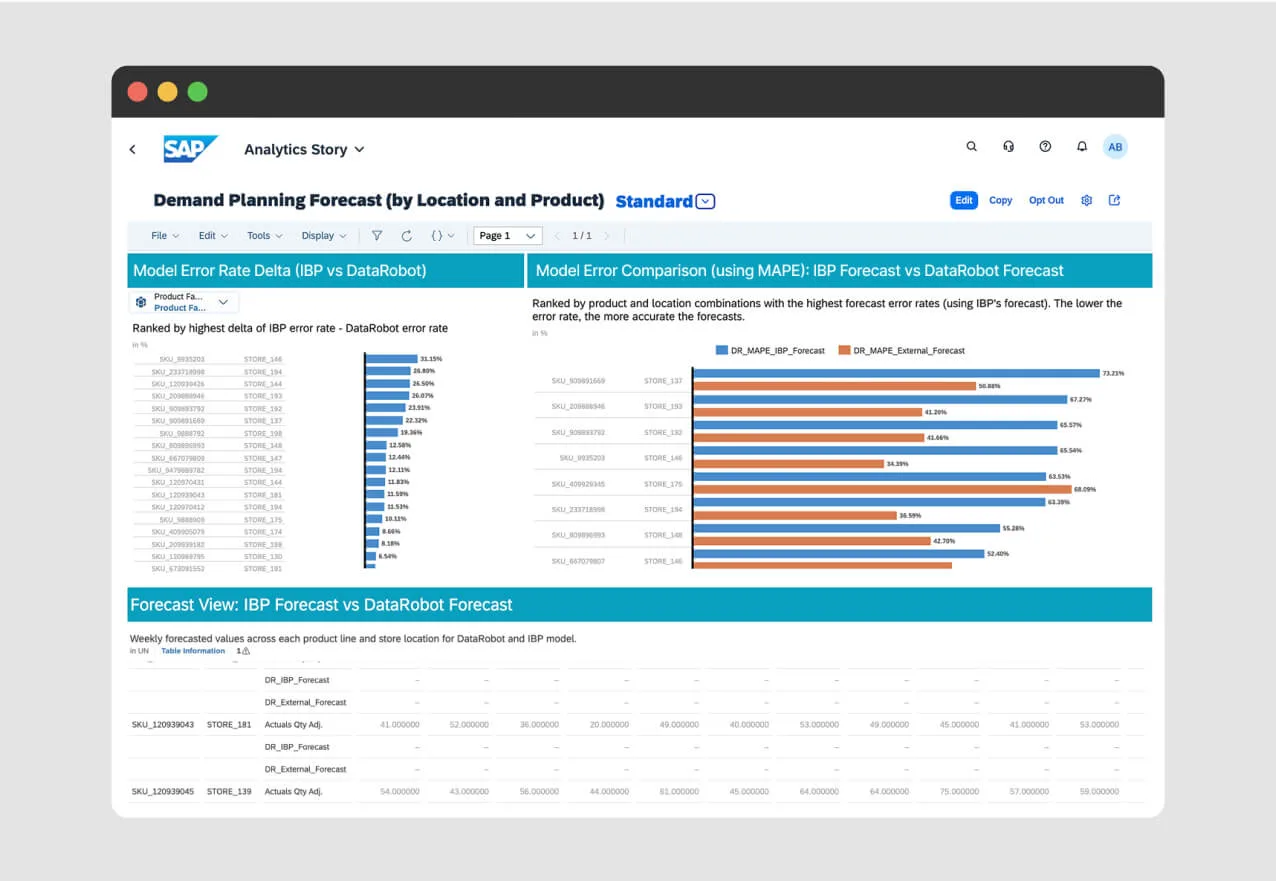Click STORE_137 label in comparison chart
Viewport: 1276px width, 881px height.
pyautogui.click(x=663, y=381)
